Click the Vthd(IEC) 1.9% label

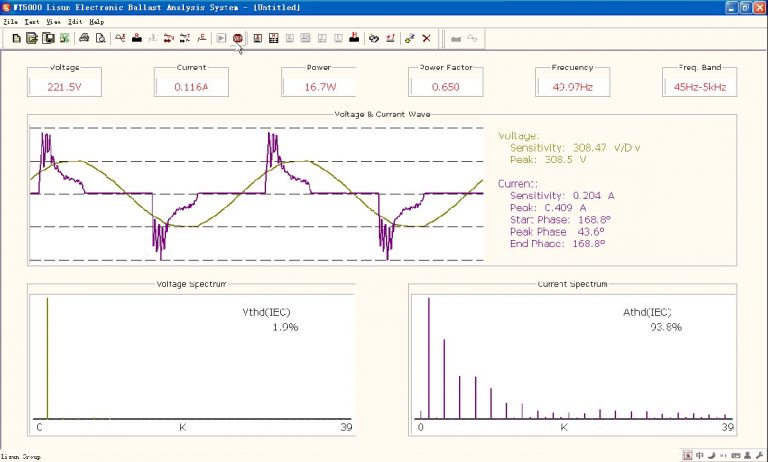(270, 319)
